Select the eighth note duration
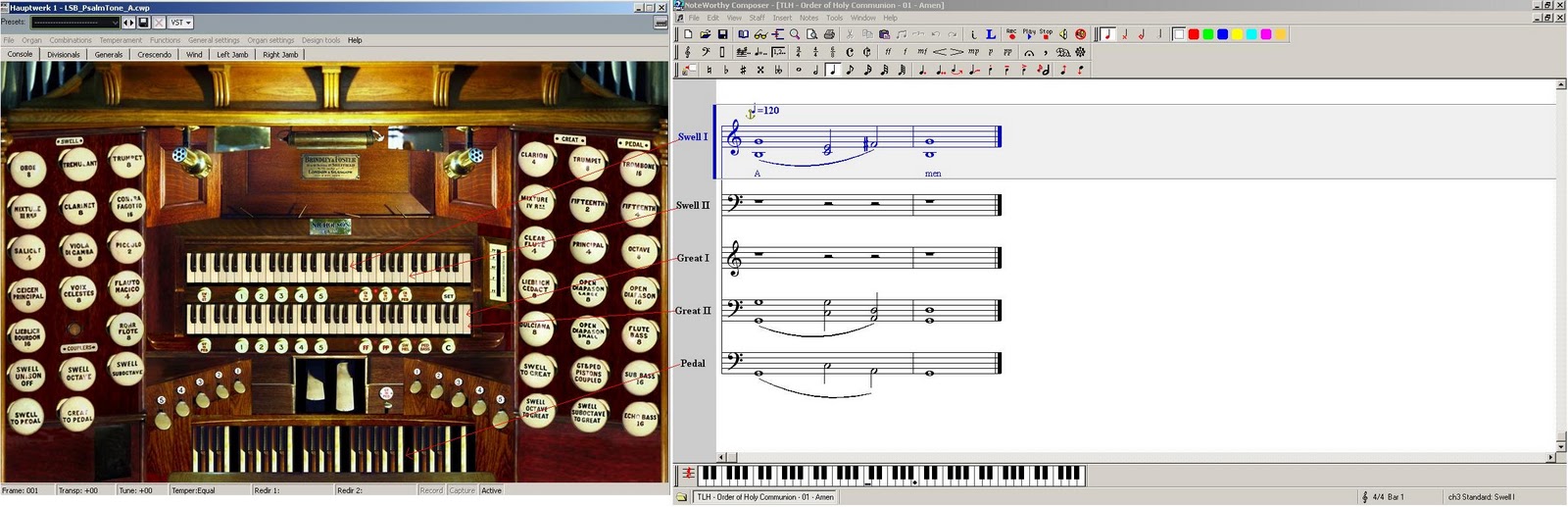This screenshot has height=507, width=1568. click(850, 70)
